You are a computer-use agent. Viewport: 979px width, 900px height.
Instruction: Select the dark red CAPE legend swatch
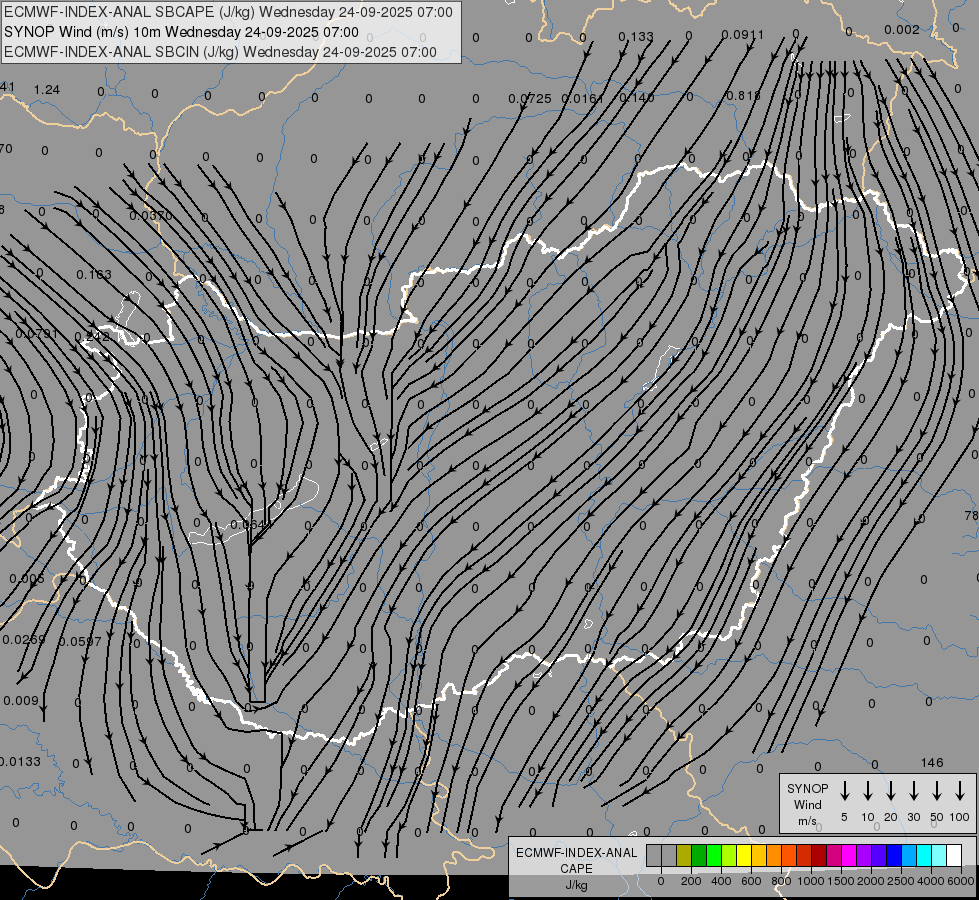[819, 855]
